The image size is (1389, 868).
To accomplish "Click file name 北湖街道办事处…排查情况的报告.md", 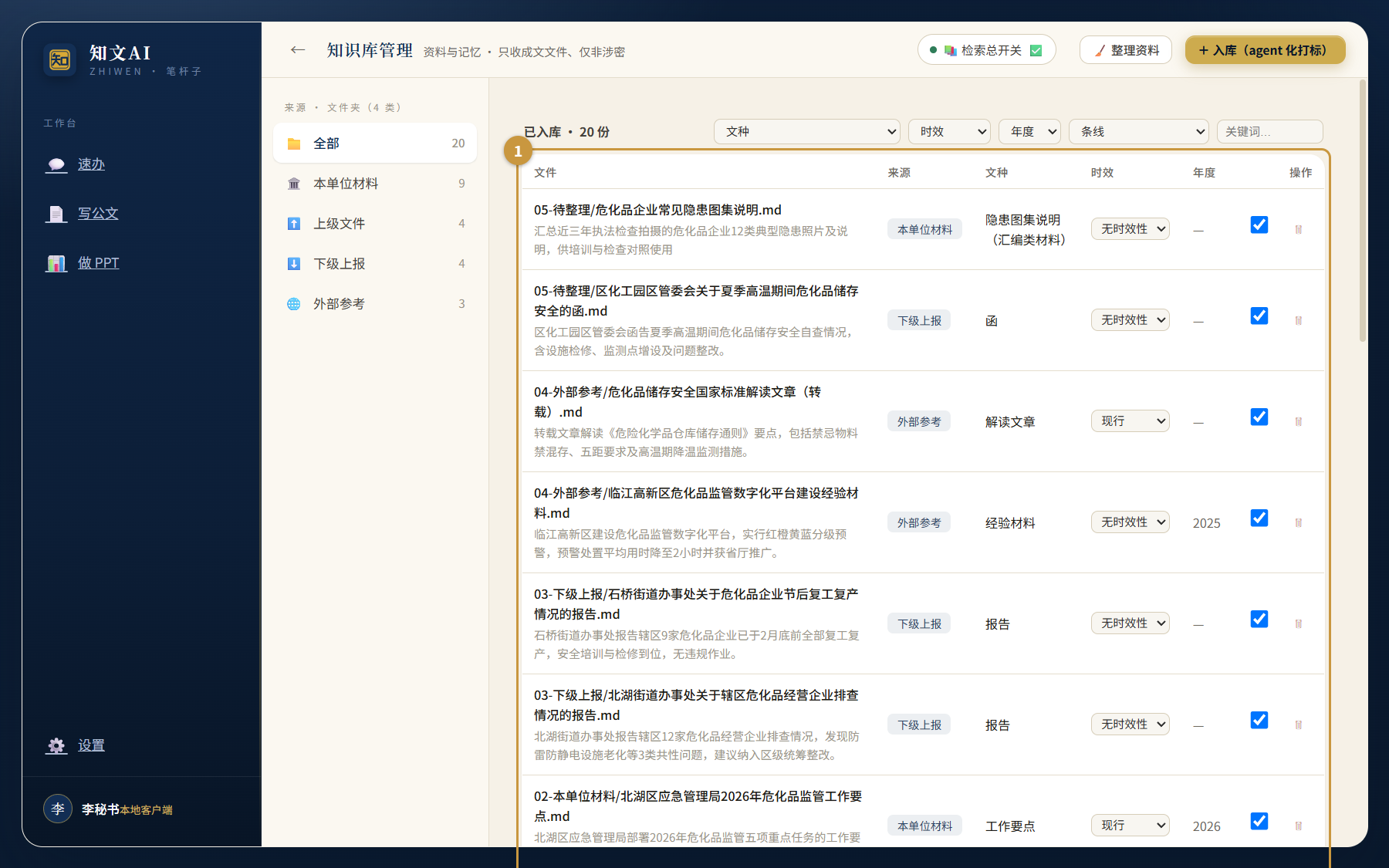I will 696,705.
